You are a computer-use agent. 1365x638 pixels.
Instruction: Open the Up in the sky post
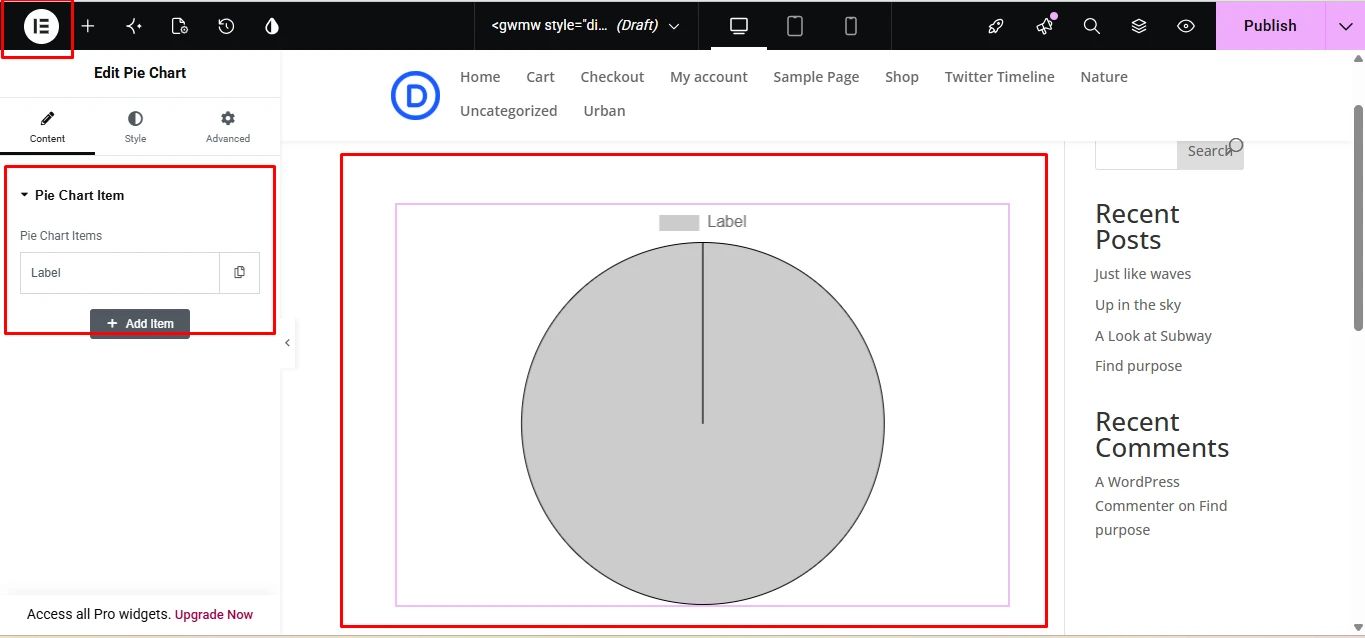1138,305
